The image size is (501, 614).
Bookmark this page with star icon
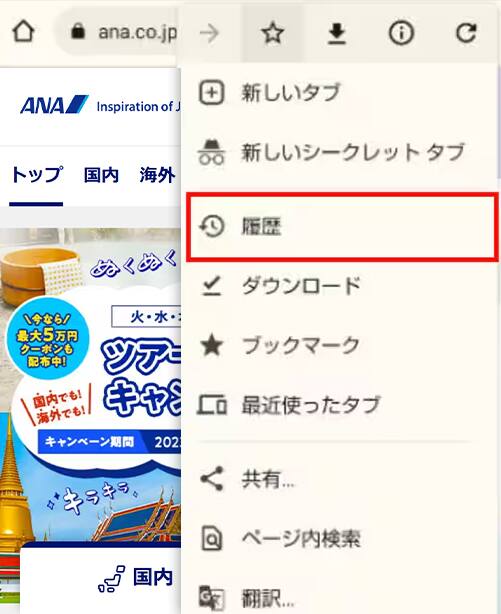(x=272, y=33)
